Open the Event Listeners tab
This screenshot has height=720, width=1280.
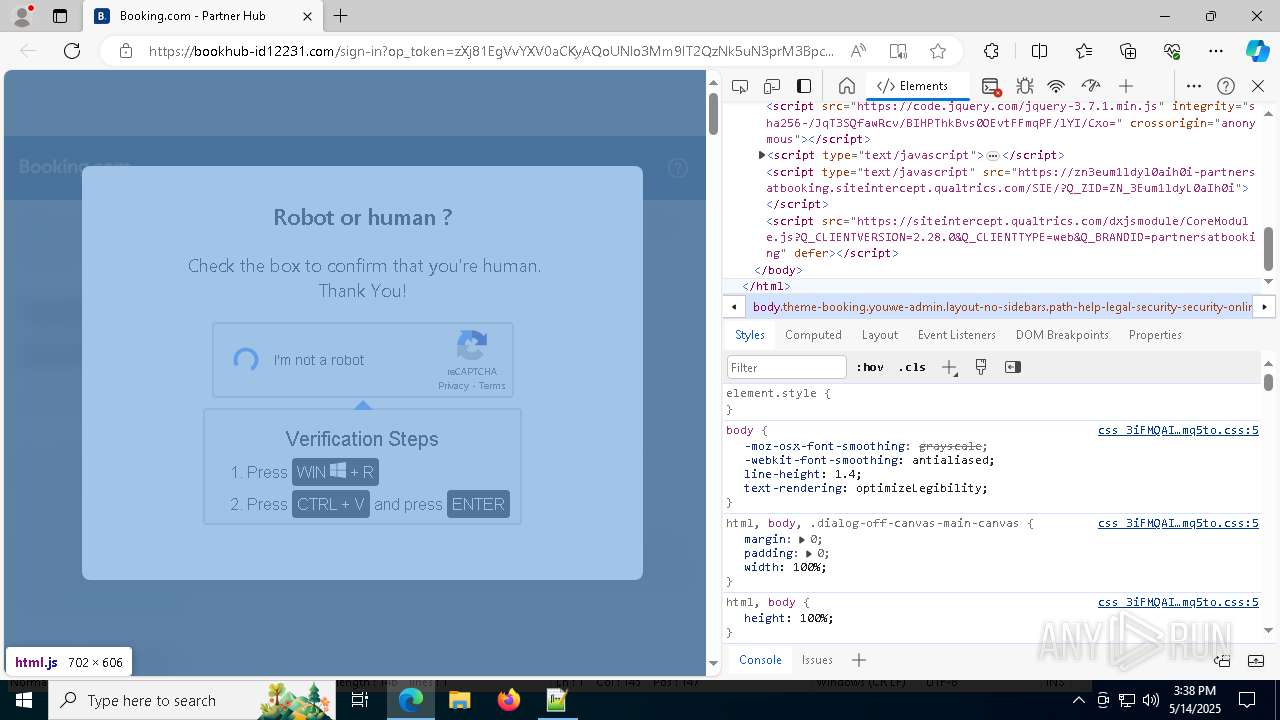[x=957, y=335]
